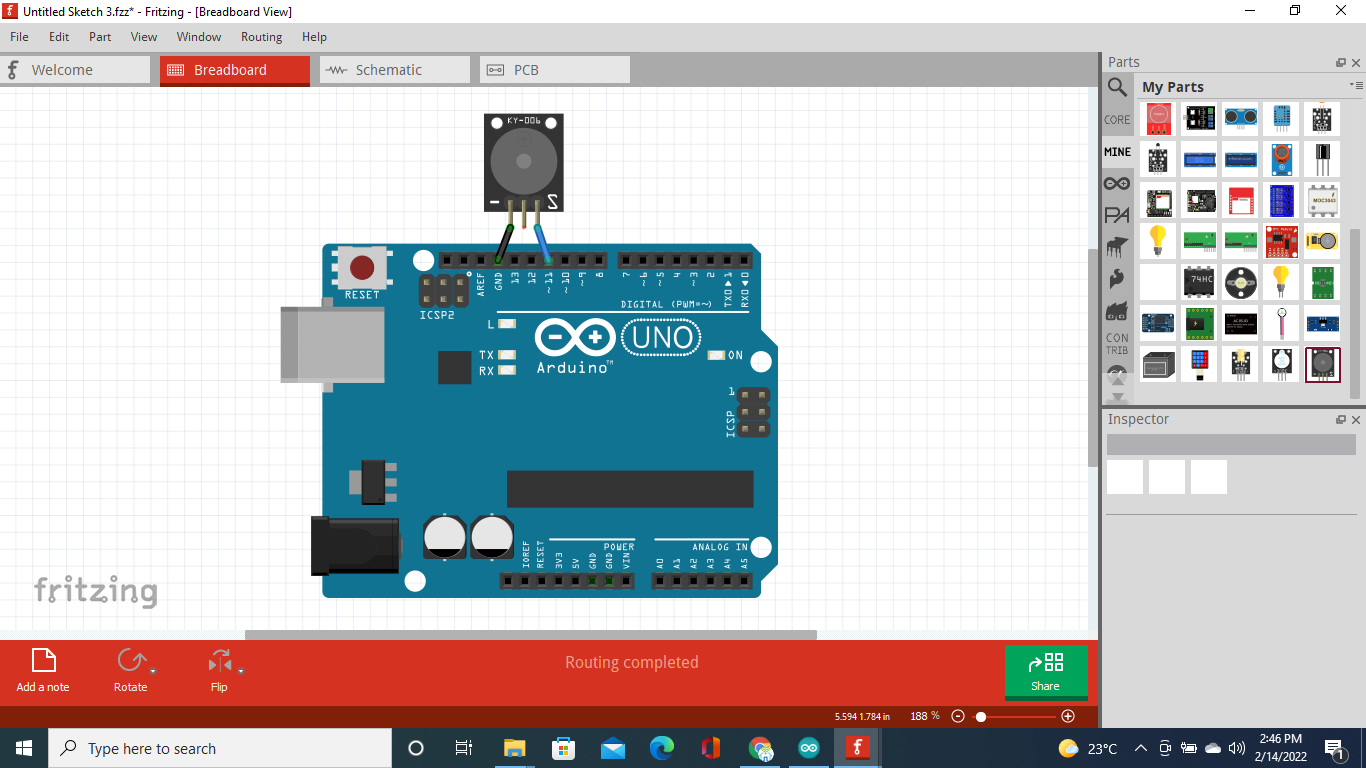Open the Edit menu
Image resolution: width=1366 pixels, height=768 pixels.
pyautogui.click(x=59, y=37)
